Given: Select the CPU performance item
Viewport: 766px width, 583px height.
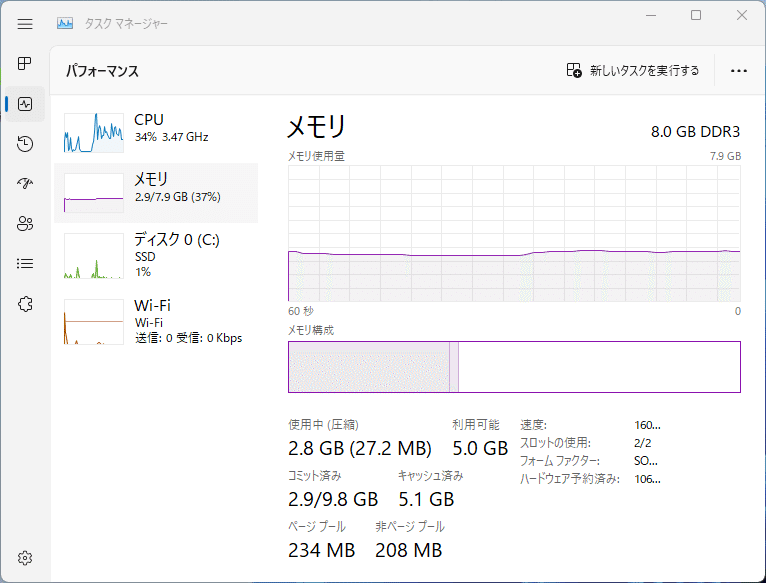Looking at the screenshot, I should click(156, 133).
